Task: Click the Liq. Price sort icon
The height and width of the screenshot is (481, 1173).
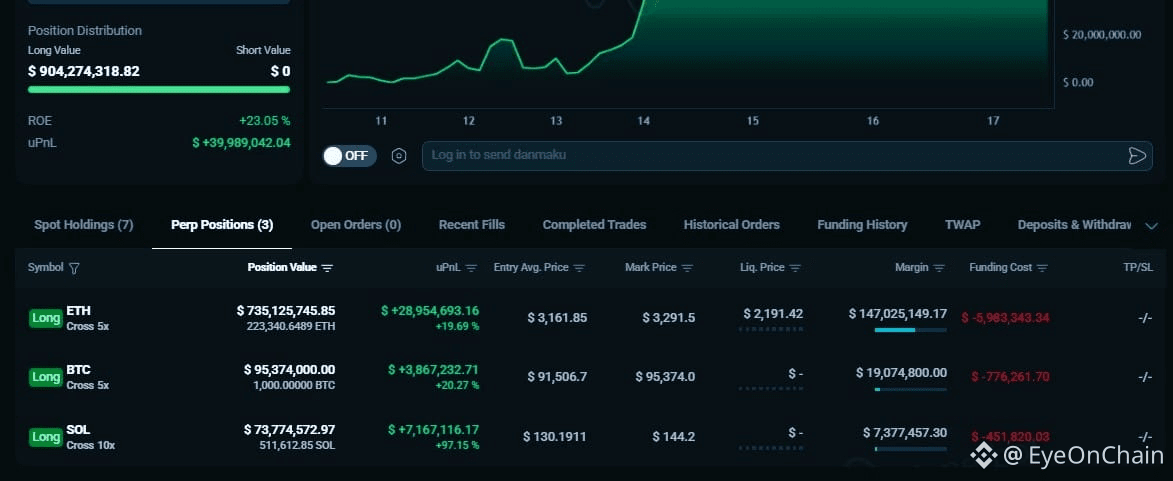Action: coord(795,268)
